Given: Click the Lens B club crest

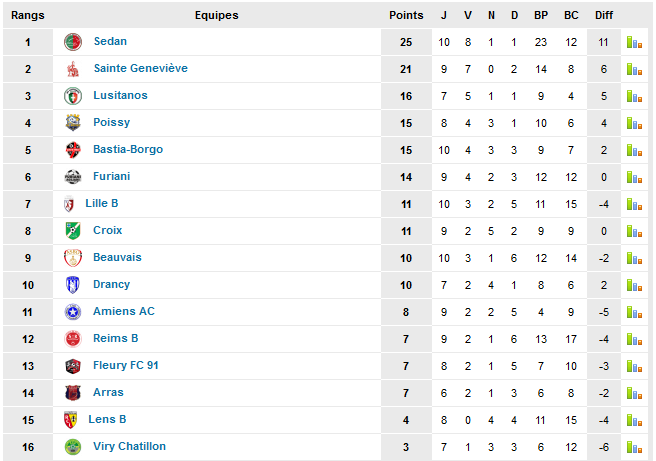Looking at the screenshot, I should point(70,420).
